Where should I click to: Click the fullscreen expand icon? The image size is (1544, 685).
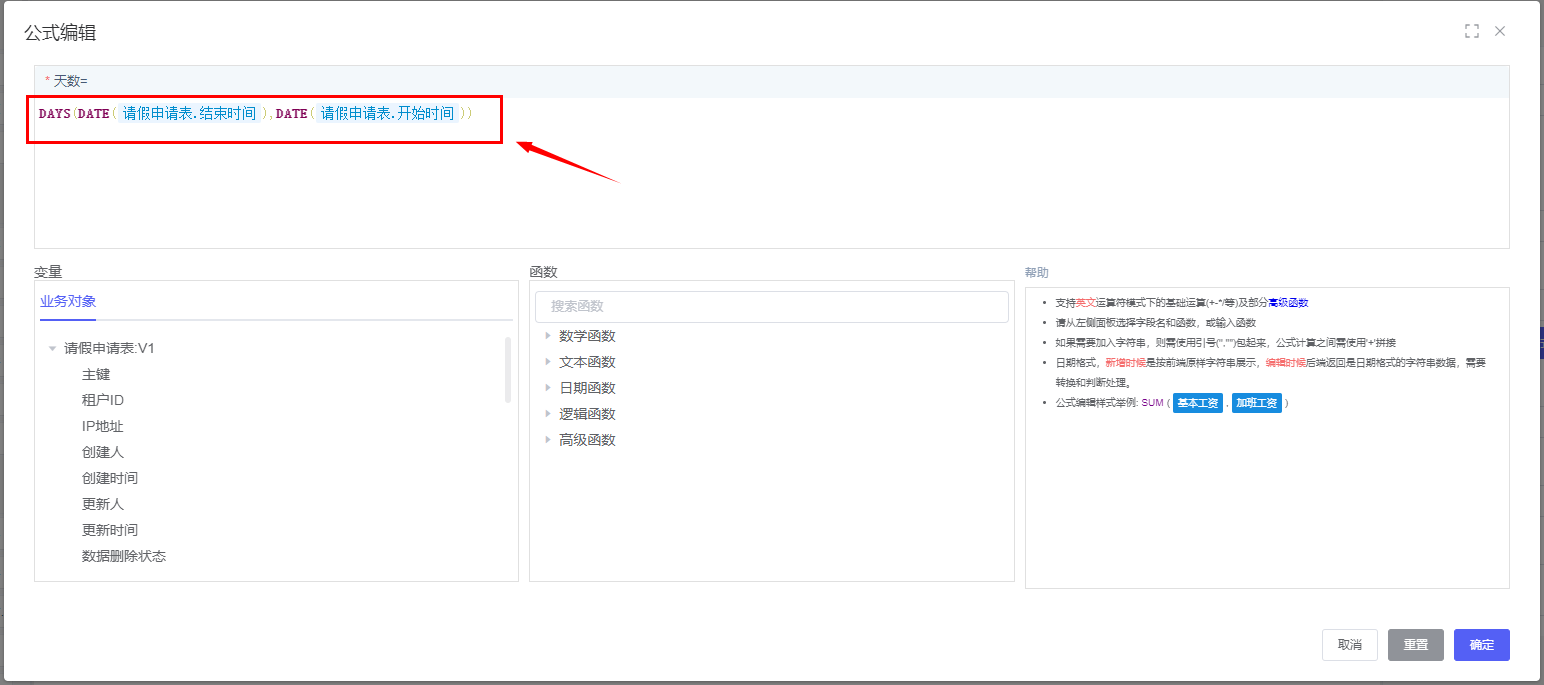(x=1471, y=31)
